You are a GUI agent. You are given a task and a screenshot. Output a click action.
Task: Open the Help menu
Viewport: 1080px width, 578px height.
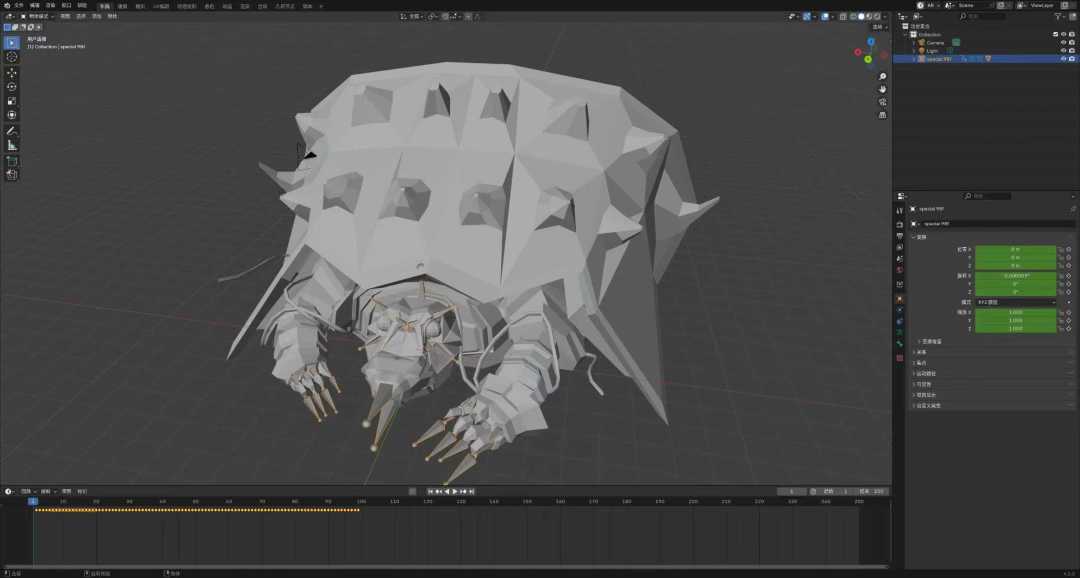tap(82, 5)
